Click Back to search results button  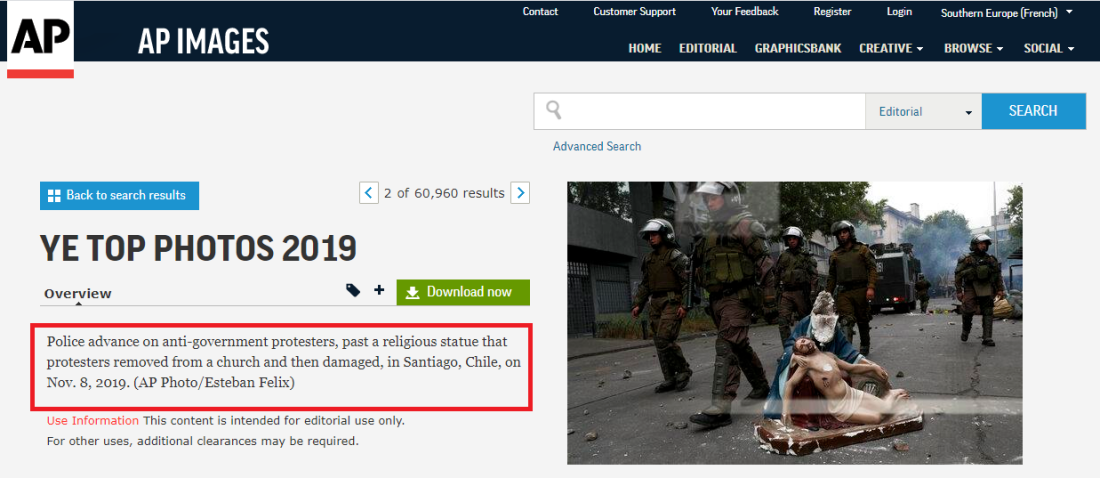[x=119, y=195]
